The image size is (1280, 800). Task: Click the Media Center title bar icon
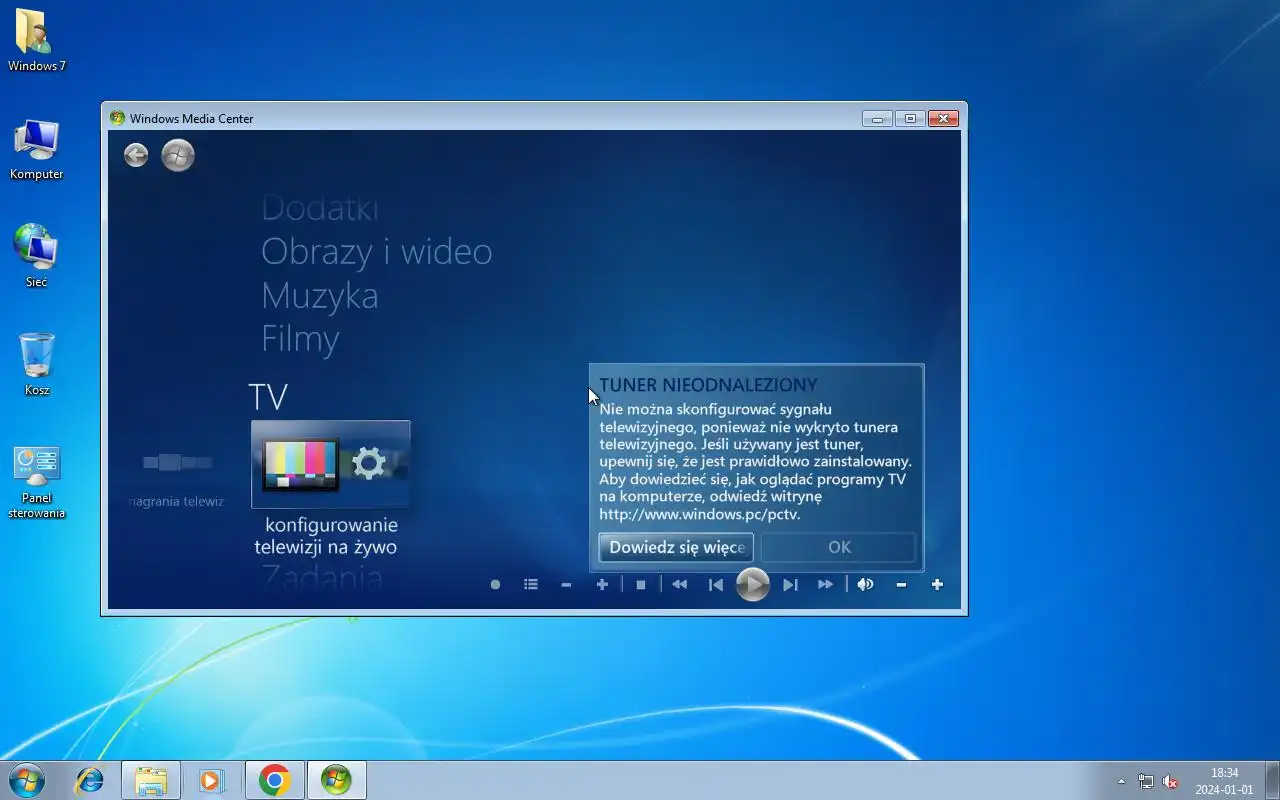tap(117, 118)
